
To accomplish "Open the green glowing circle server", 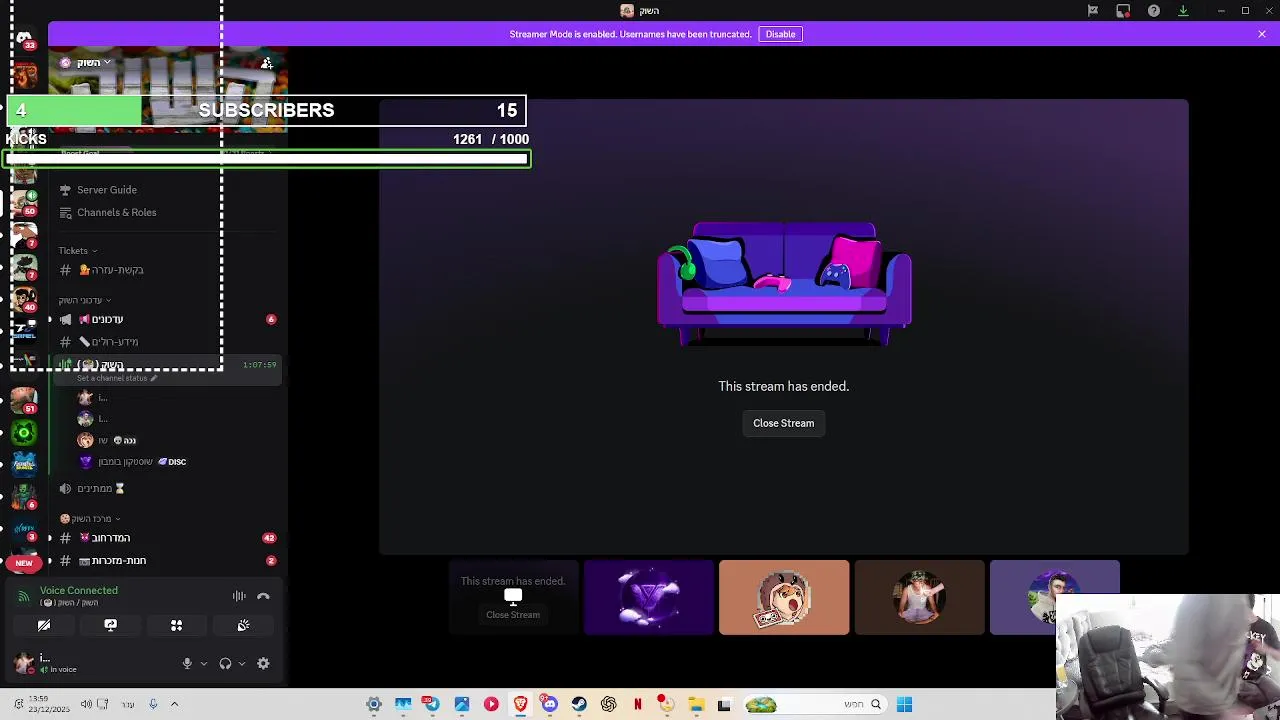I will click(24, 433).
